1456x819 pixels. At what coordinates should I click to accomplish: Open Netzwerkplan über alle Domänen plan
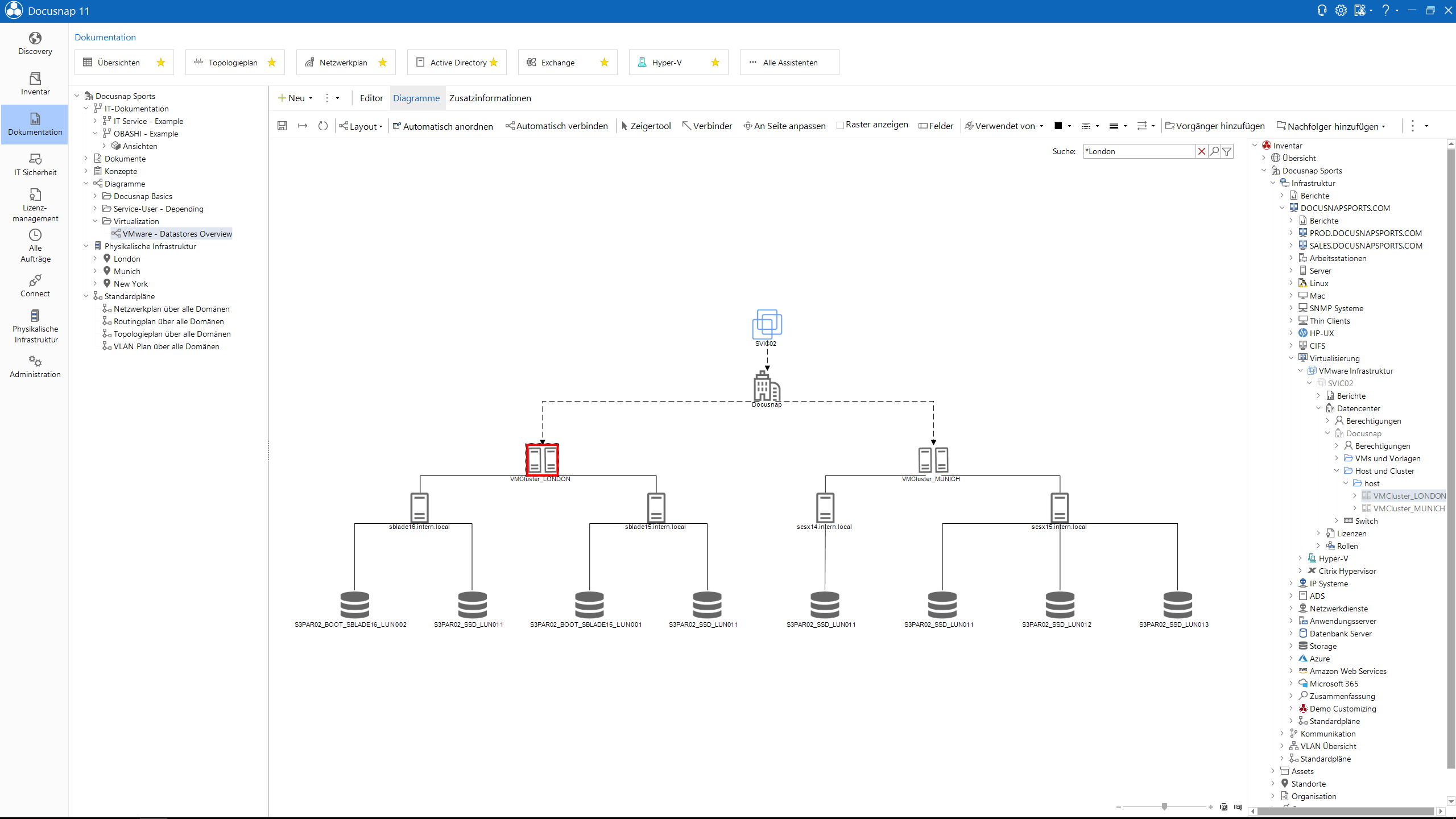tap(166, 309)
